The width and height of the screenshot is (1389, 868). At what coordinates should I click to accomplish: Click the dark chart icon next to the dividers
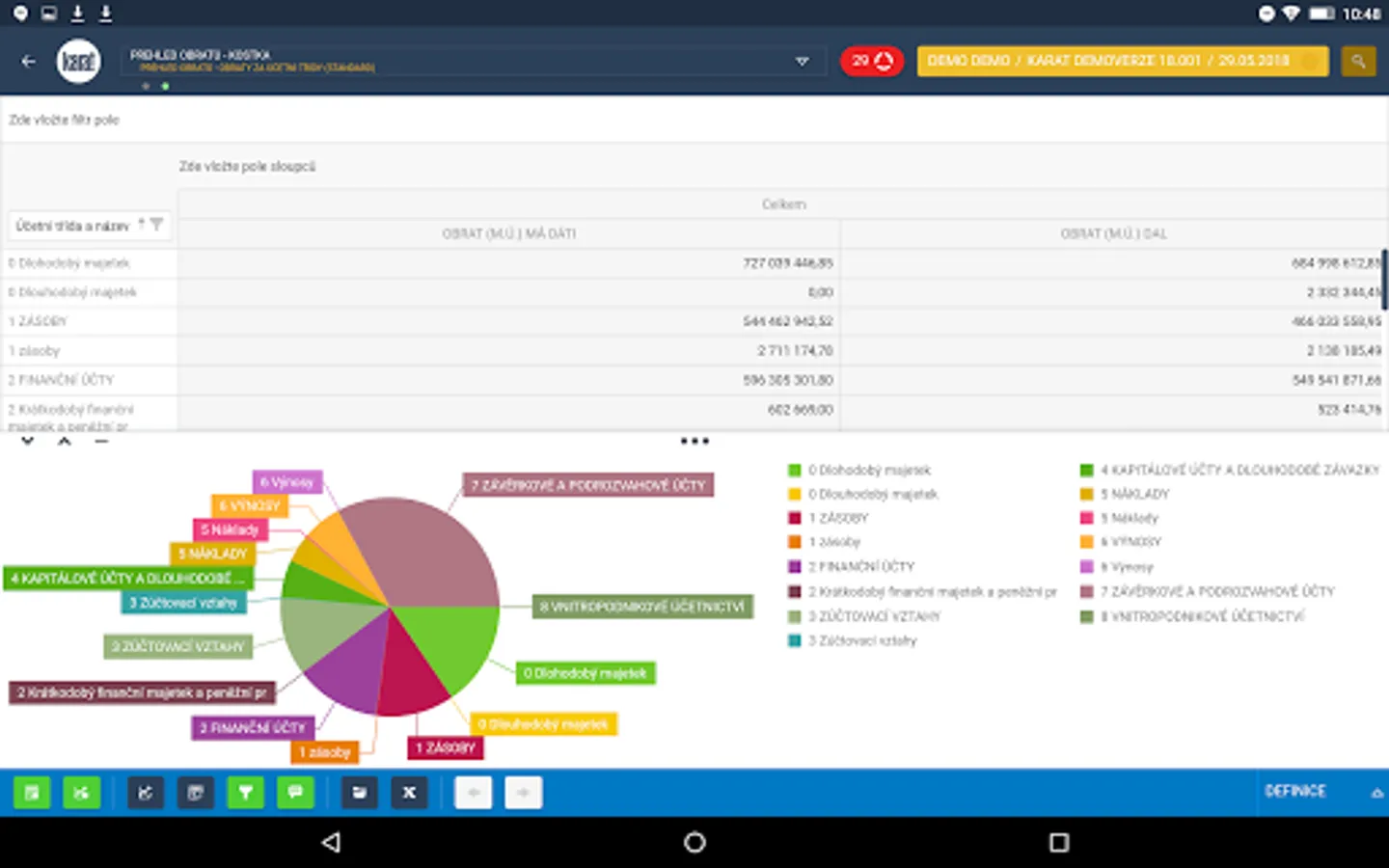coord(146,793)
